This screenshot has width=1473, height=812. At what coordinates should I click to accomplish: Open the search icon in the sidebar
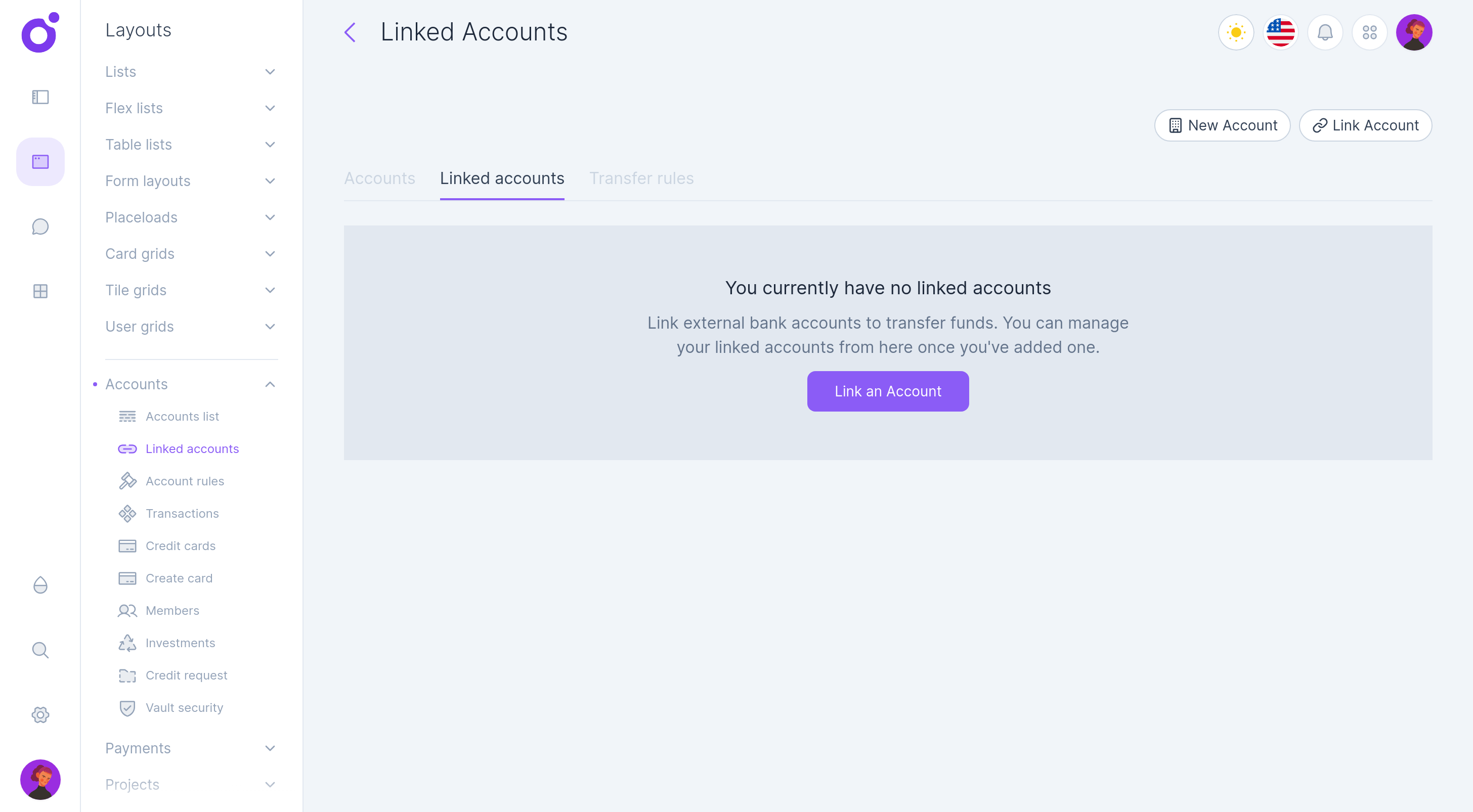[x=40, y=650]
